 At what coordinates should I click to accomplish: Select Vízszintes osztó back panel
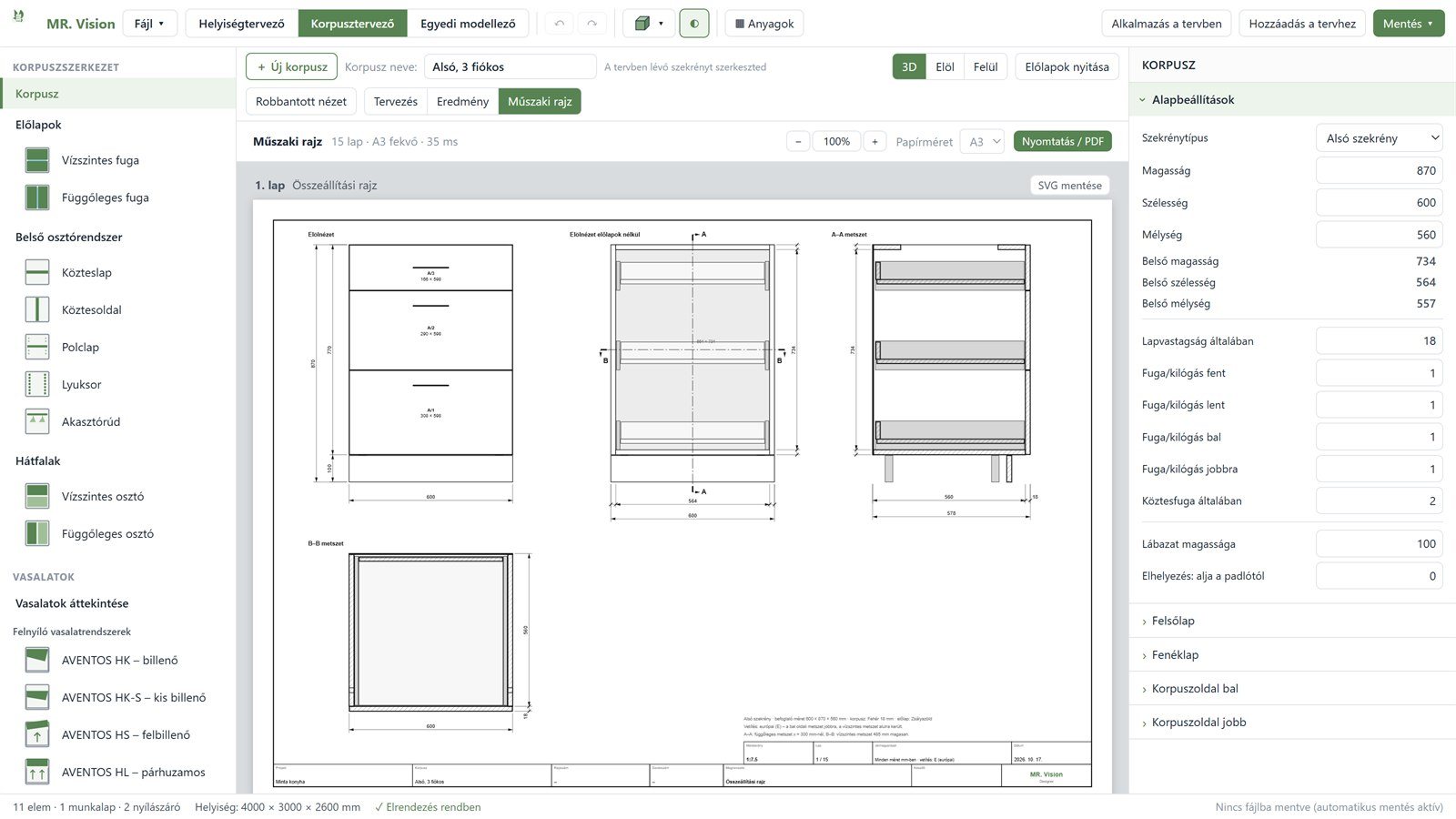coord(118,496)
